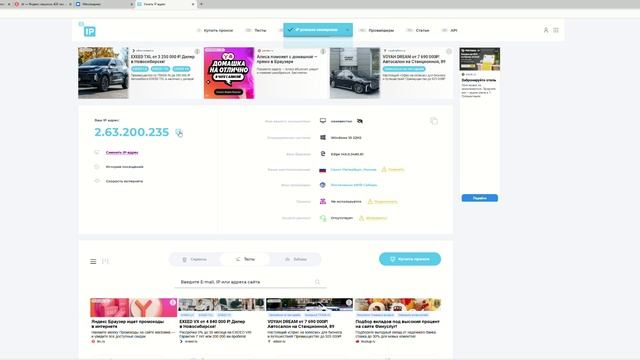Open the API header menu item
The height and width of the screenshot is (360, 640).
pyautogui.click(x=449, y=30)
